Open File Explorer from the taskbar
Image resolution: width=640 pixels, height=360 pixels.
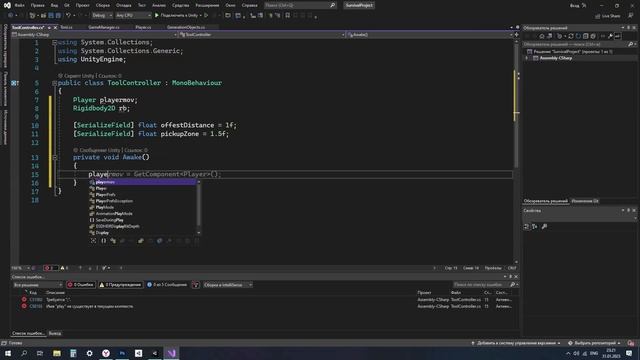click(x=57, y=353)
